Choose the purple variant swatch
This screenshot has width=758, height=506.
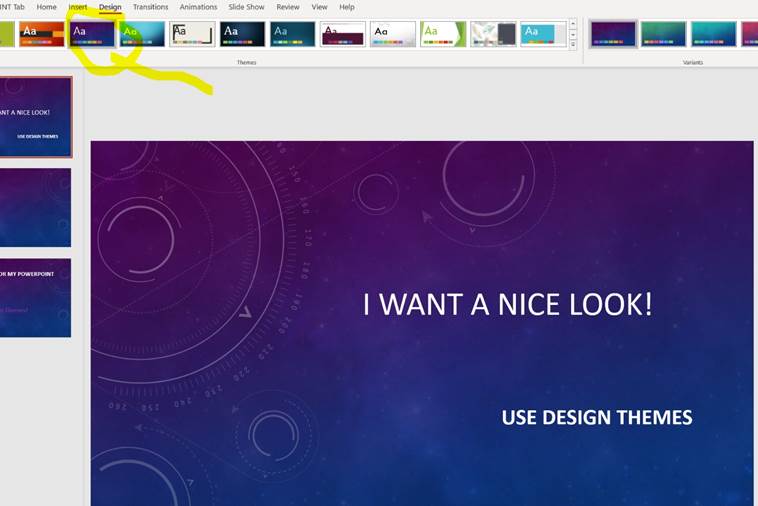(x=613, y=35)
